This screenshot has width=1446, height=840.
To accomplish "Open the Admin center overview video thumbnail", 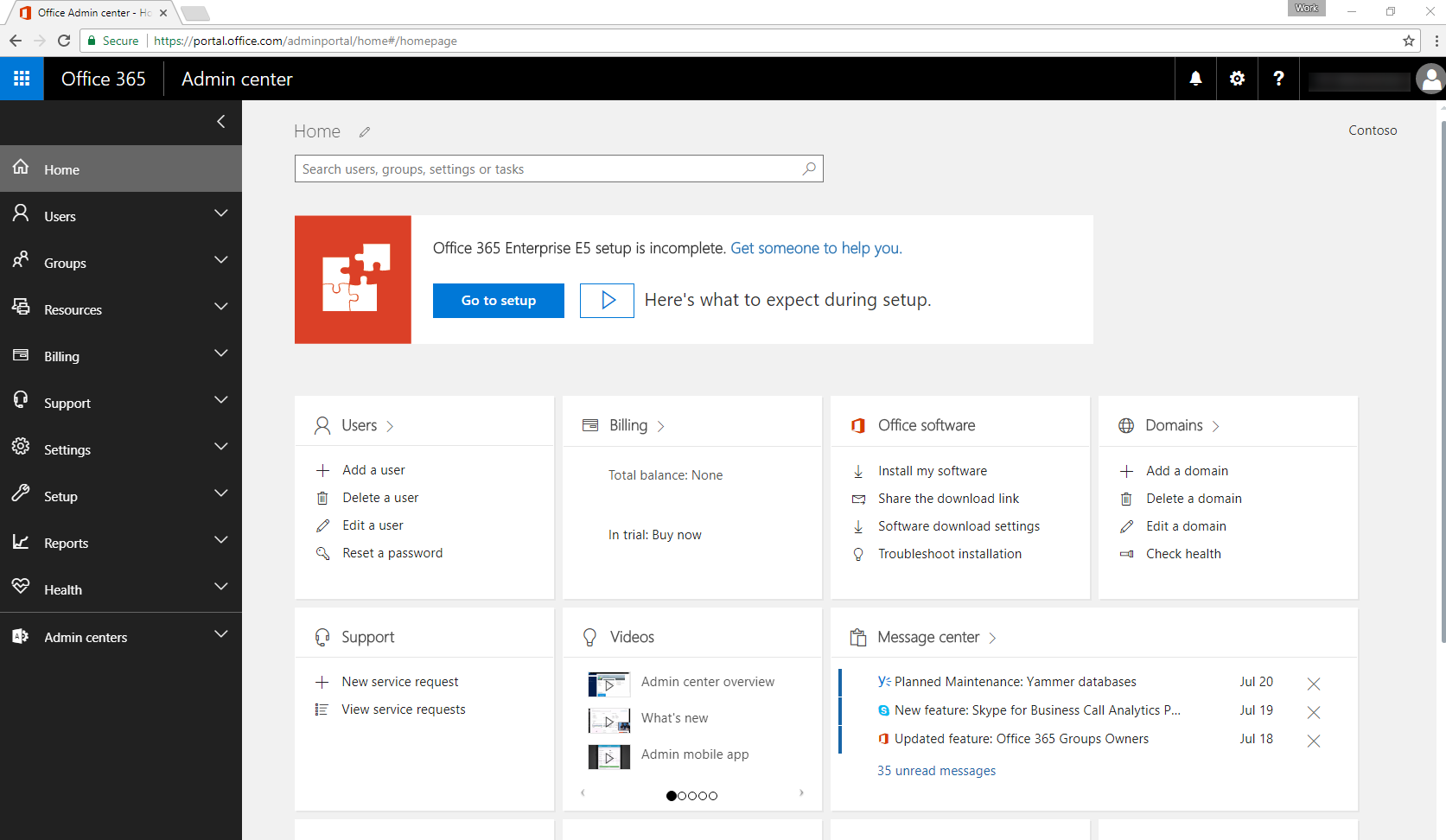I will point(609,684).
